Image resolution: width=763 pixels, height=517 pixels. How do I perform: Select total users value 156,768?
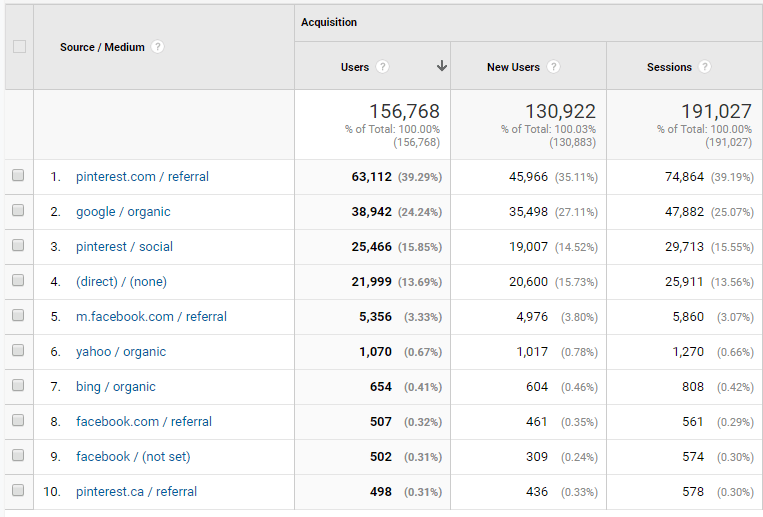(x=404, y=111)
